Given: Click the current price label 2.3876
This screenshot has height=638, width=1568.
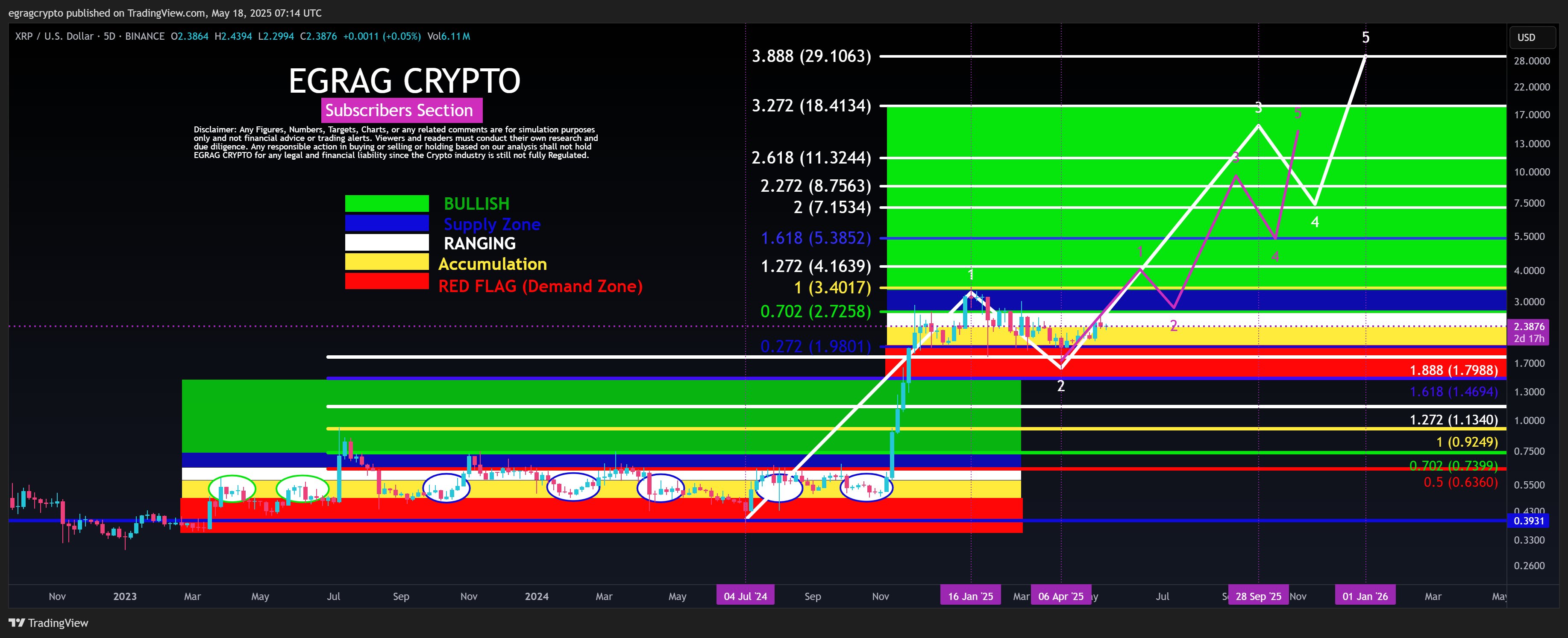Looking at the screenshot, I should [1528, 327].
